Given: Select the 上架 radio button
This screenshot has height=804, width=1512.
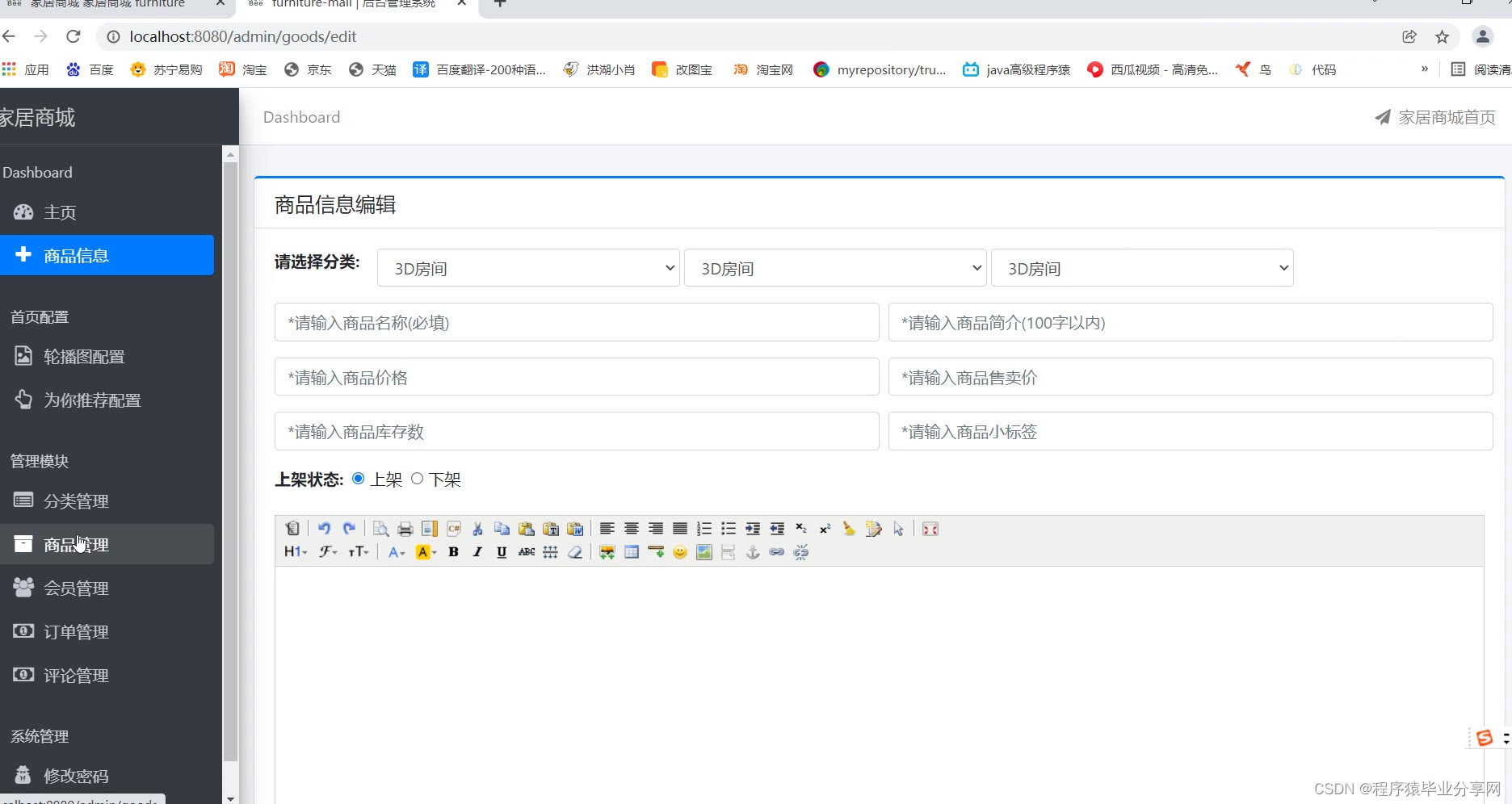Looking at the screenshot, I should 359,479.
